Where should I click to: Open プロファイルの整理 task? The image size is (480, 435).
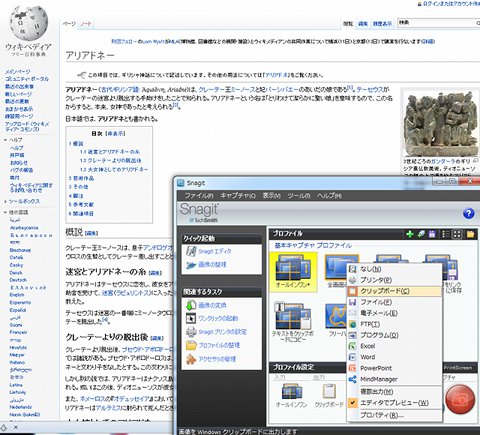tap(219, 345)
